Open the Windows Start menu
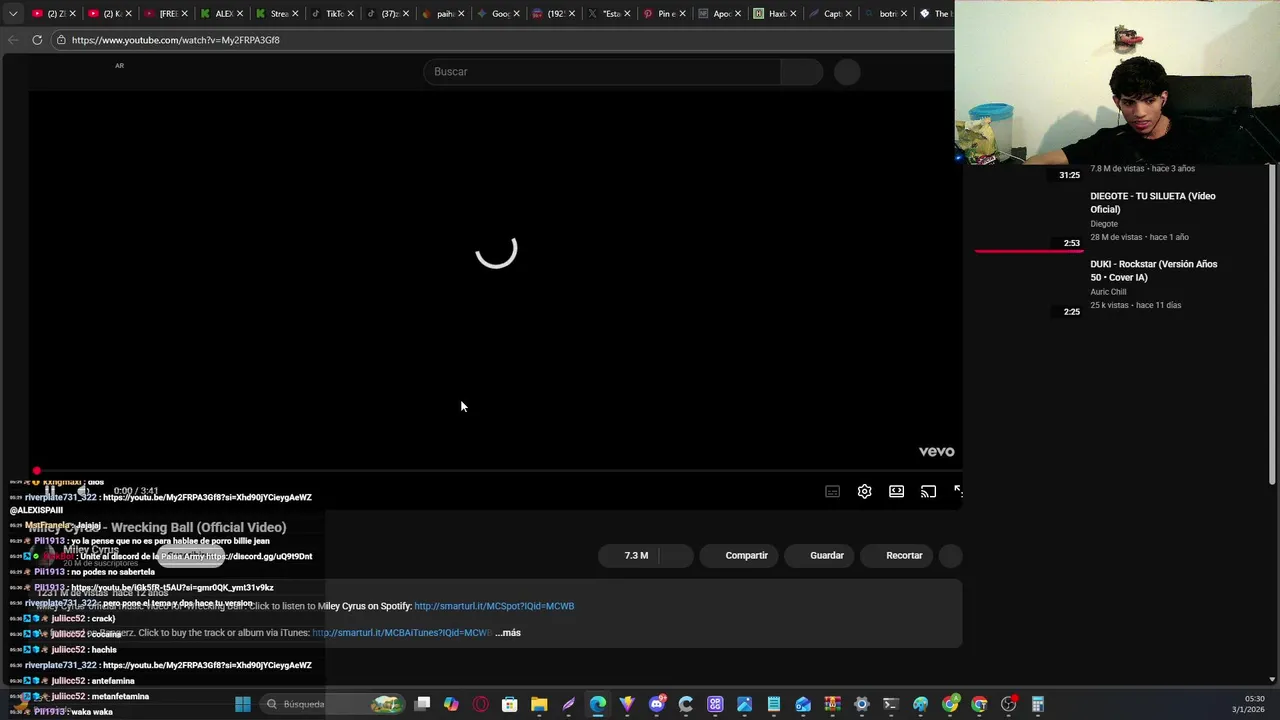The height and width of the screenshot is (720, 1280). pyautogui.click(x=242, y=704)
